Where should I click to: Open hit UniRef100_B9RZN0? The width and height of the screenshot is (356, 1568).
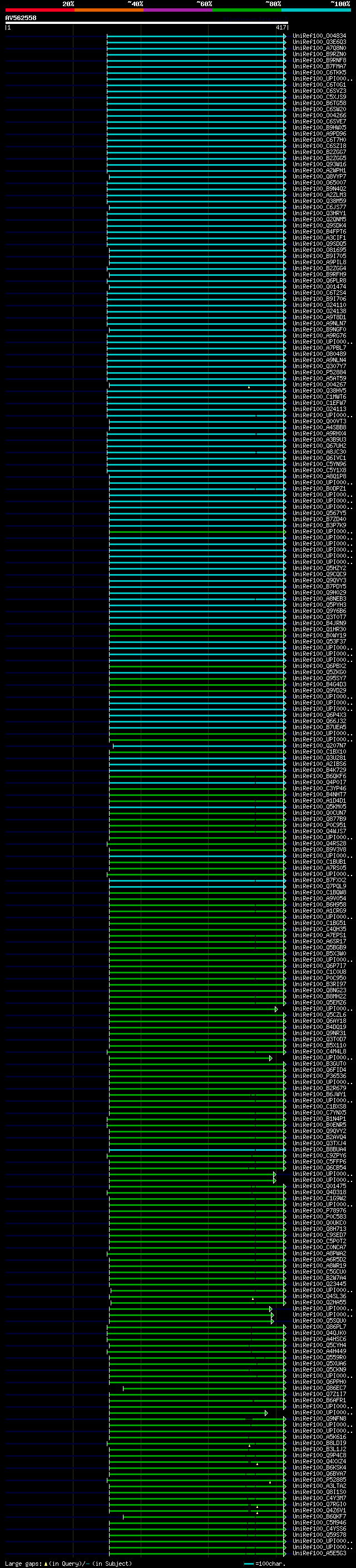pyautogui.click(x=319, y=54)
